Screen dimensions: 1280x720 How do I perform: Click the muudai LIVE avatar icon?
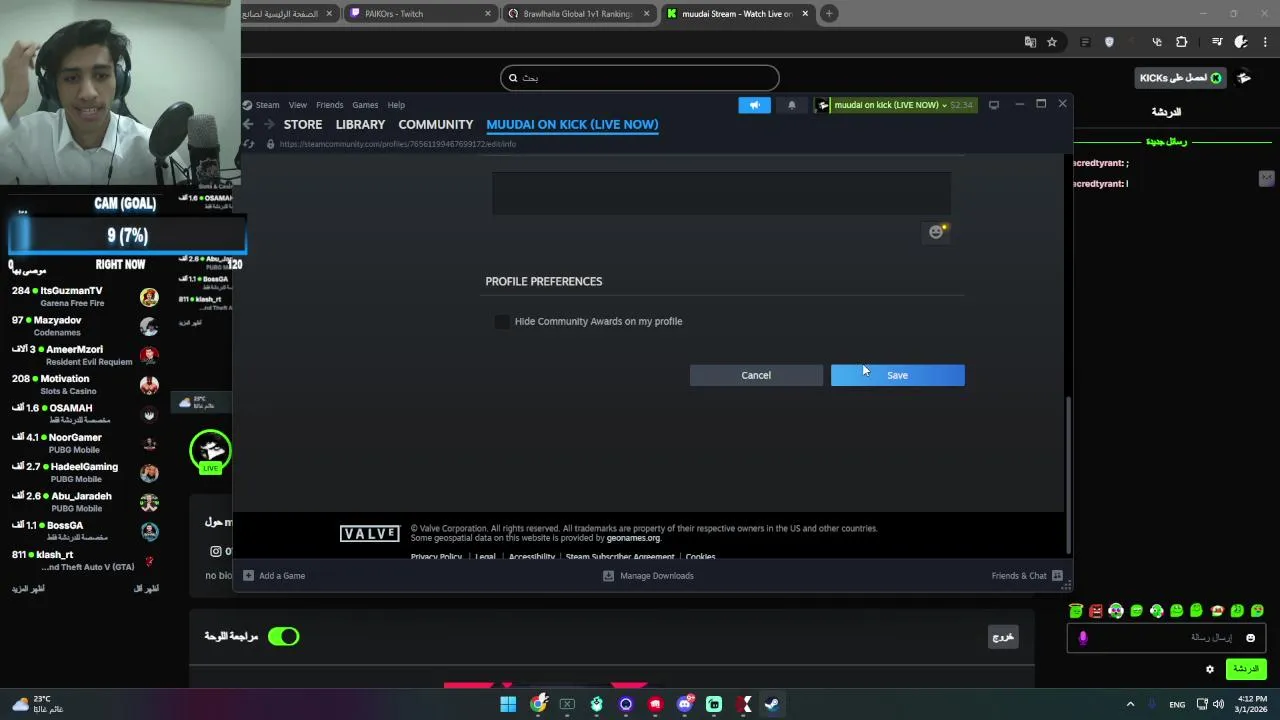210,451
